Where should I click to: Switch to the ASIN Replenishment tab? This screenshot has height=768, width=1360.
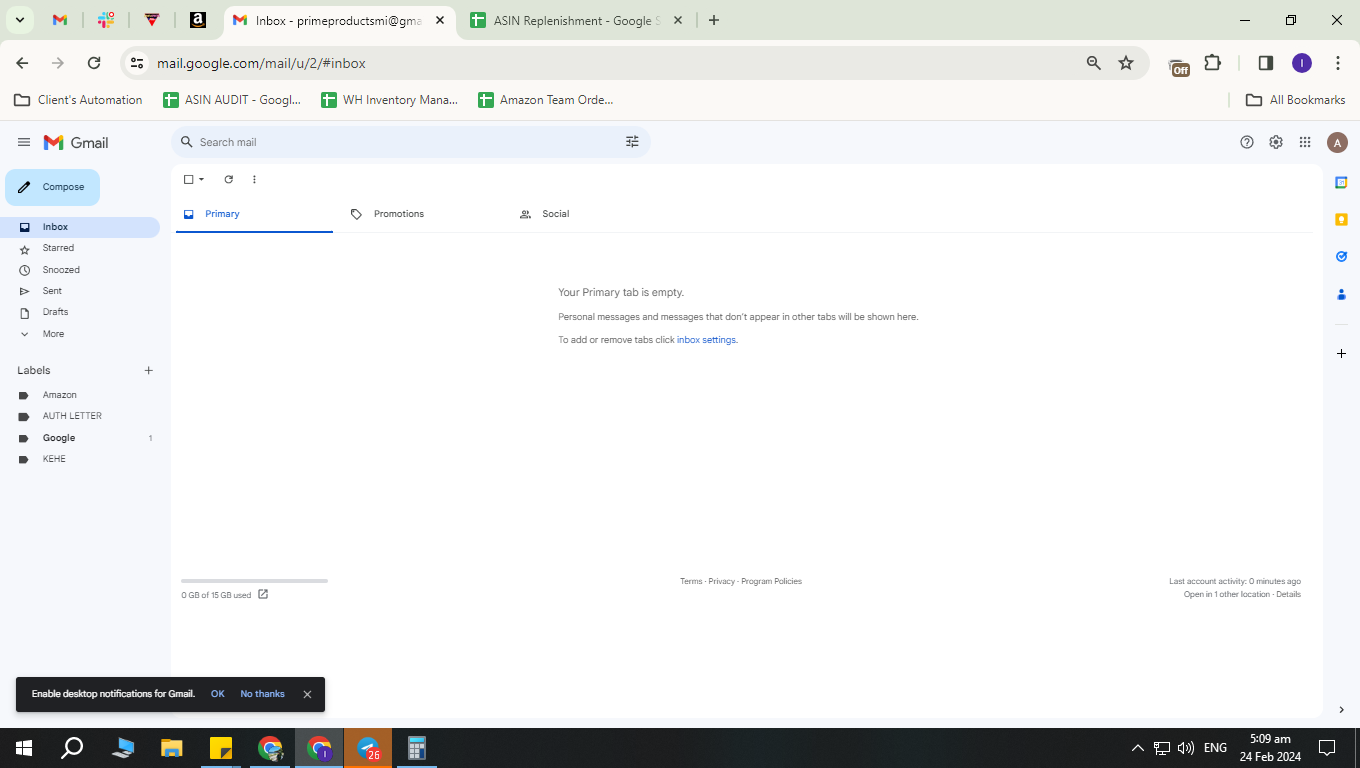577,20
